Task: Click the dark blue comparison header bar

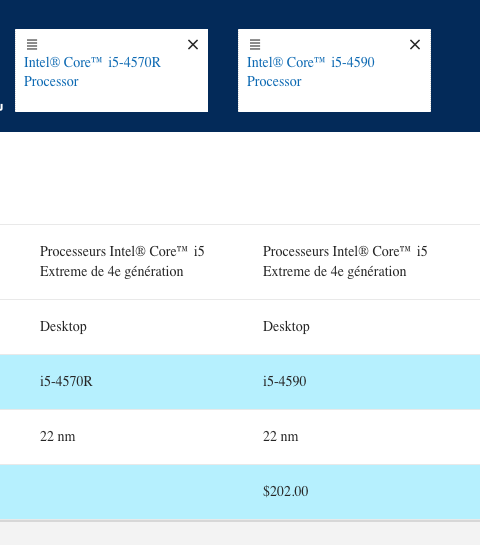Action: coord(240,14)
